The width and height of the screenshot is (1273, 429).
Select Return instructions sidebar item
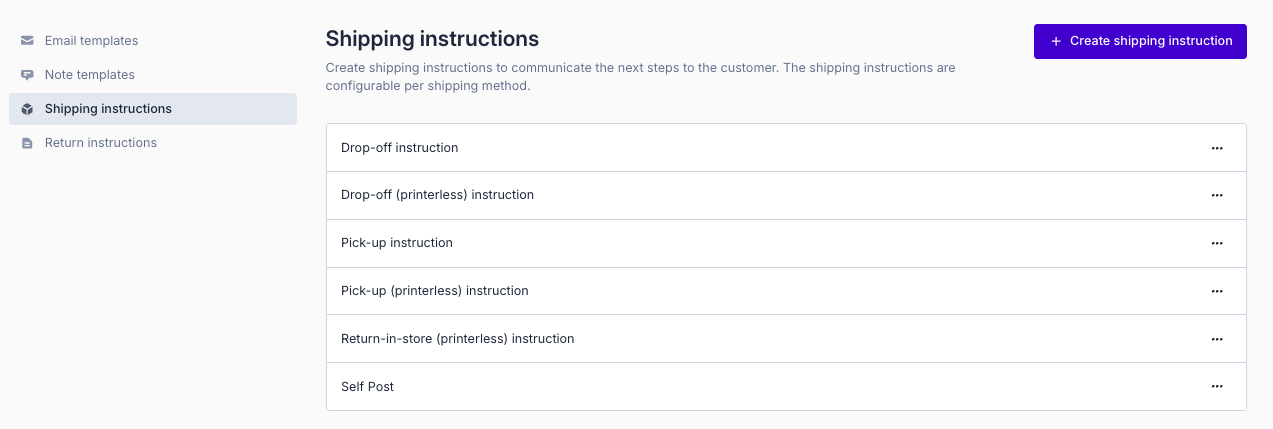click(x=100, y=143)
